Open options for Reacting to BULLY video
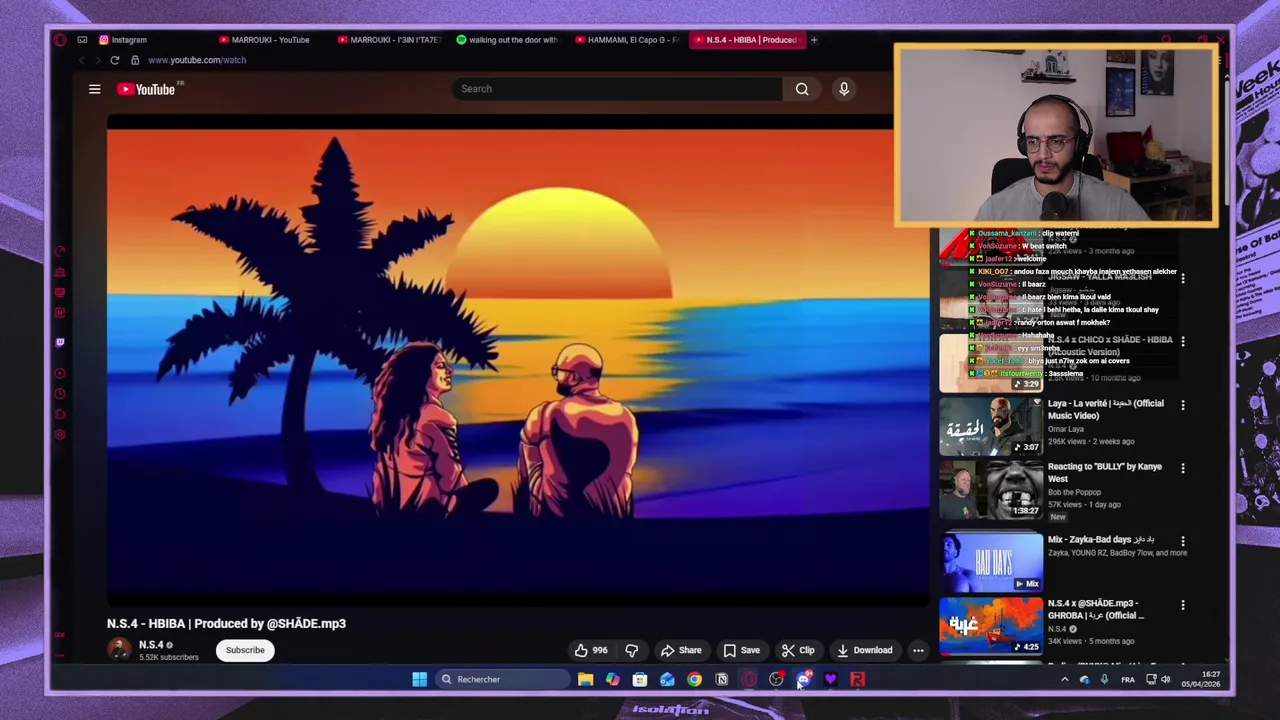 click(x=1183, y=468)
